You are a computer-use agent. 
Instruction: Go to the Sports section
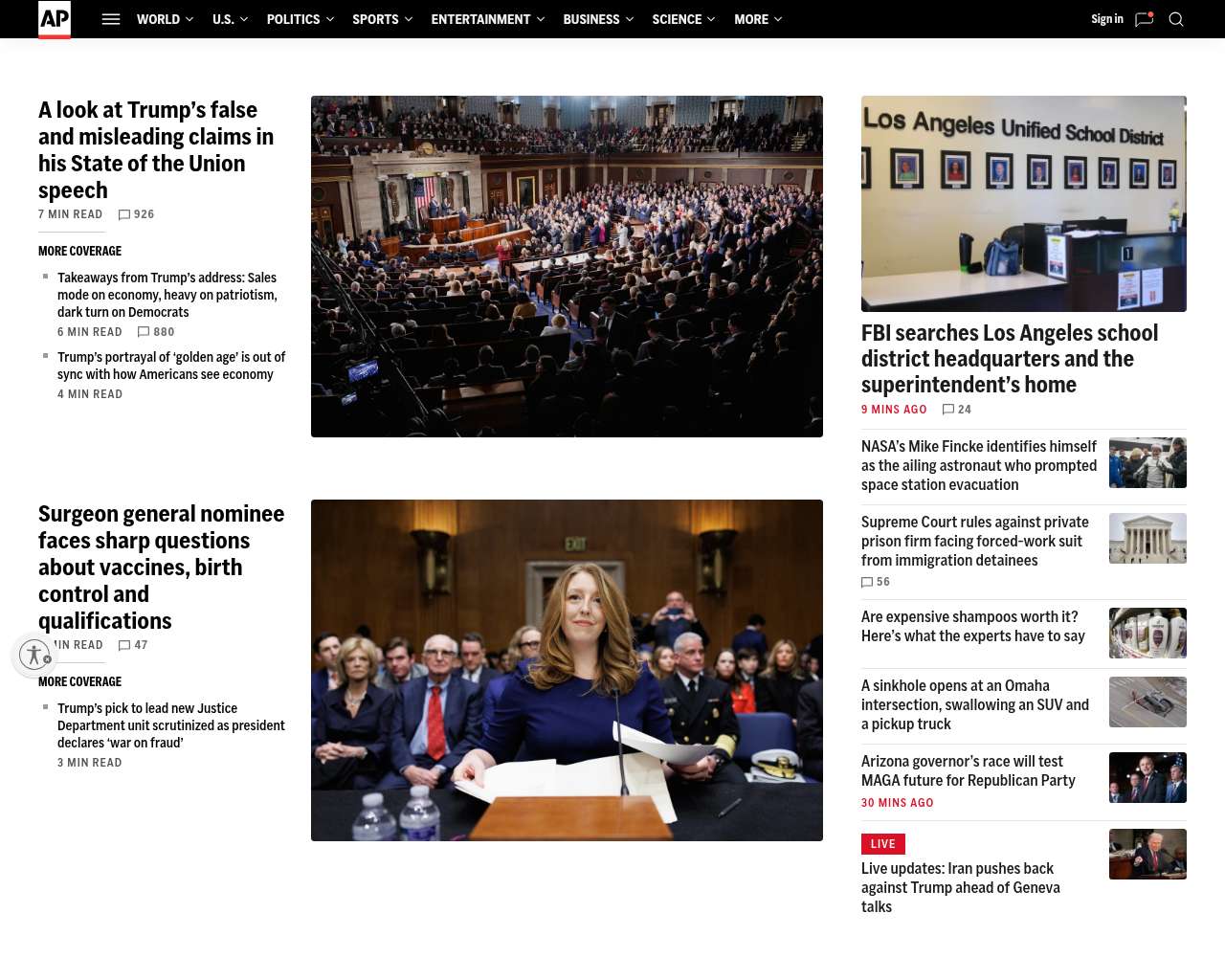(x=375, y=19)
